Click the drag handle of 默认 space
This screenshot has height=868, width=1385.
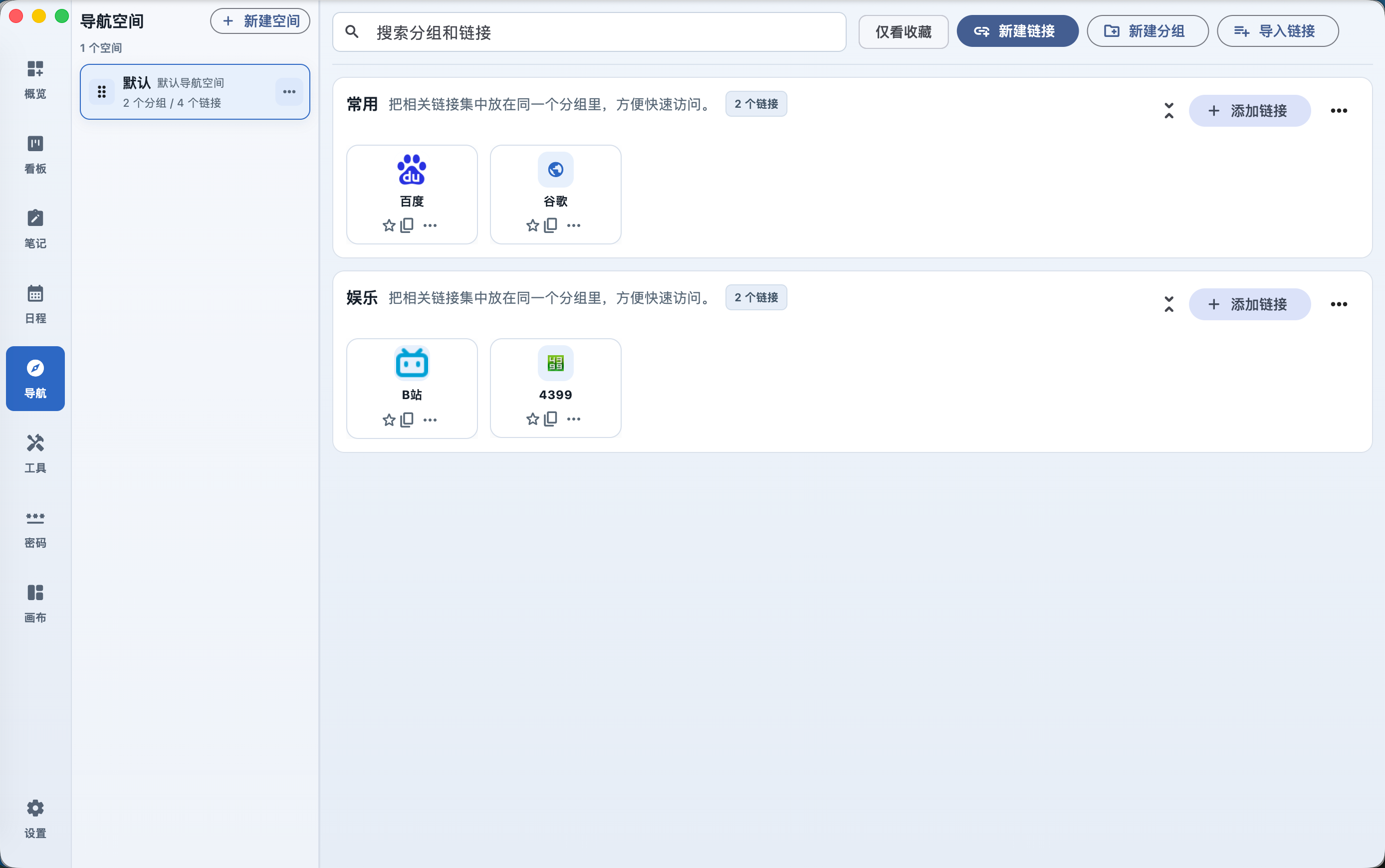coord(102,92)
